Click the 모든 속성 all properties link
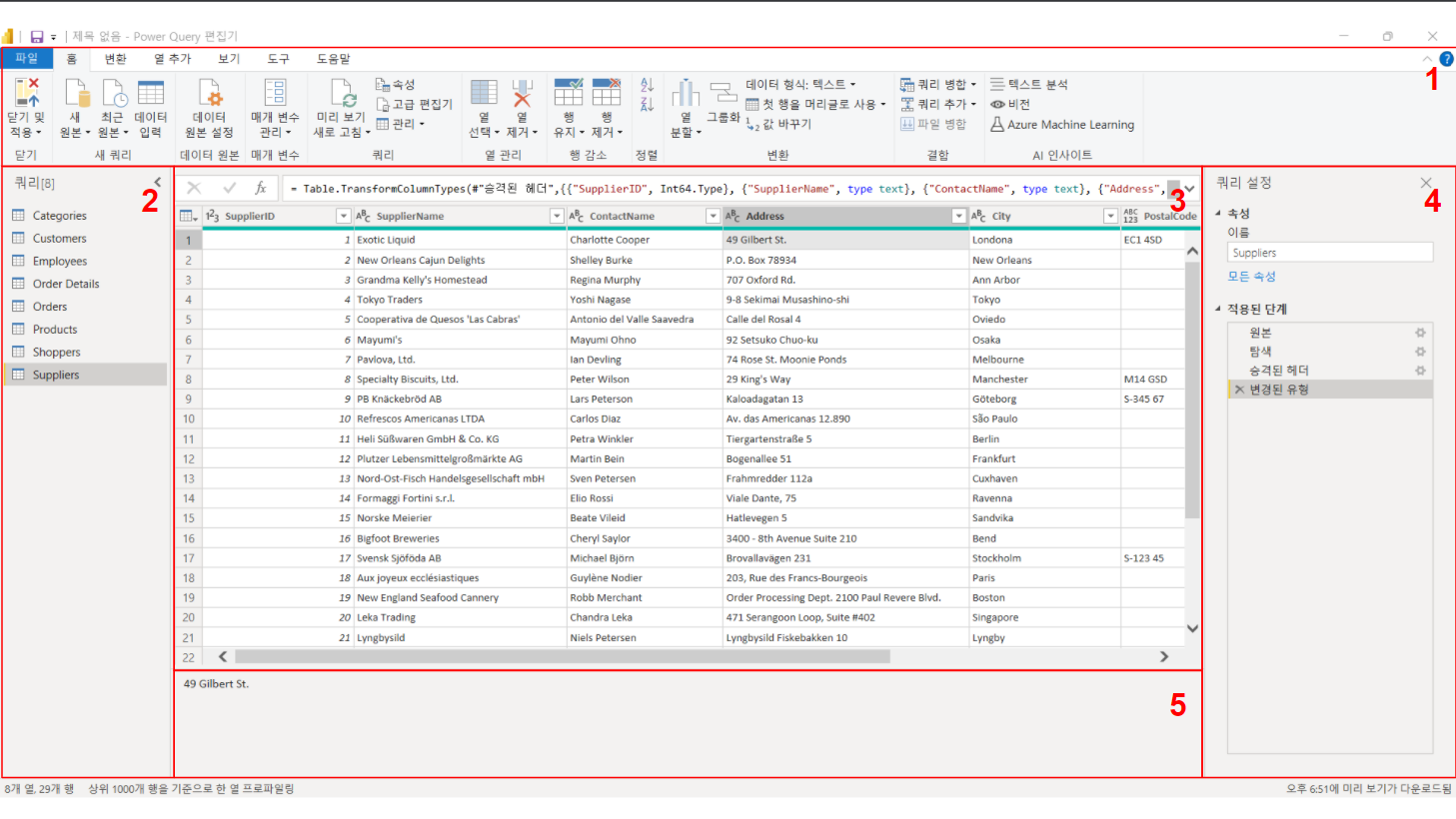1456x819 pixels. click(1251, 277)
